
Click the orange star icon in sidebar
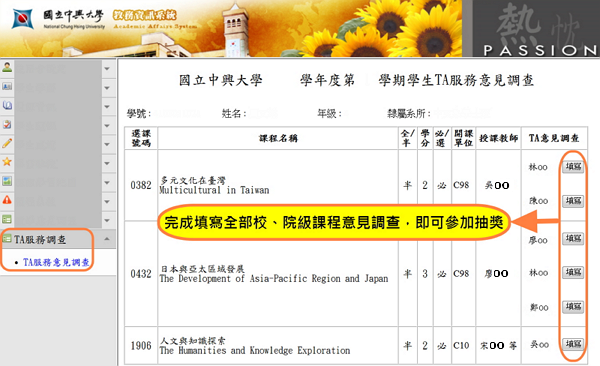(7, 162)
